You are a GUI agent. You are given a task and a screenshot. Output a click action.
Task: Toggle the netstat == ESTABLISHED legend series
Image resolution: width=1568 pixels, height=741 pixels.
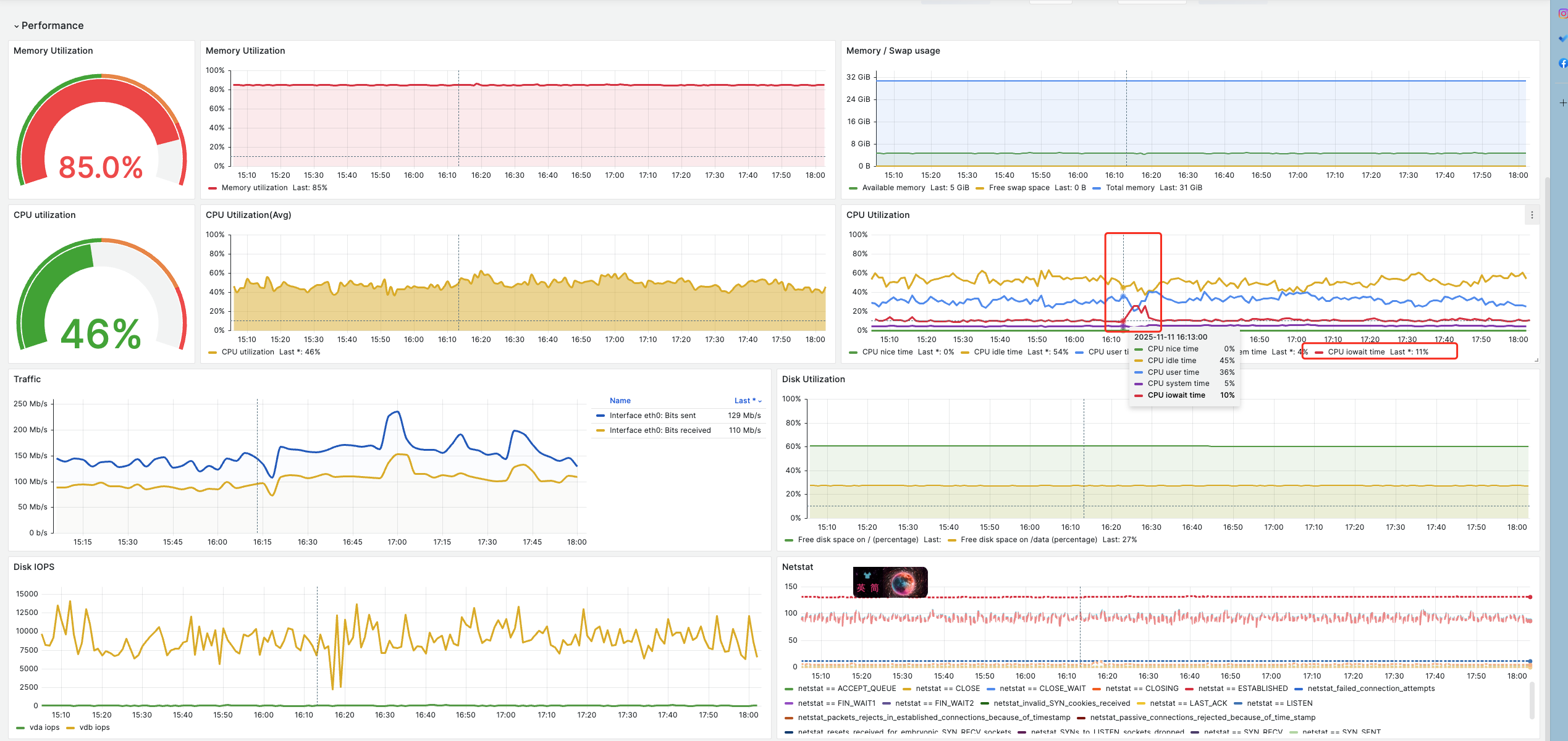coord(1242,689)
